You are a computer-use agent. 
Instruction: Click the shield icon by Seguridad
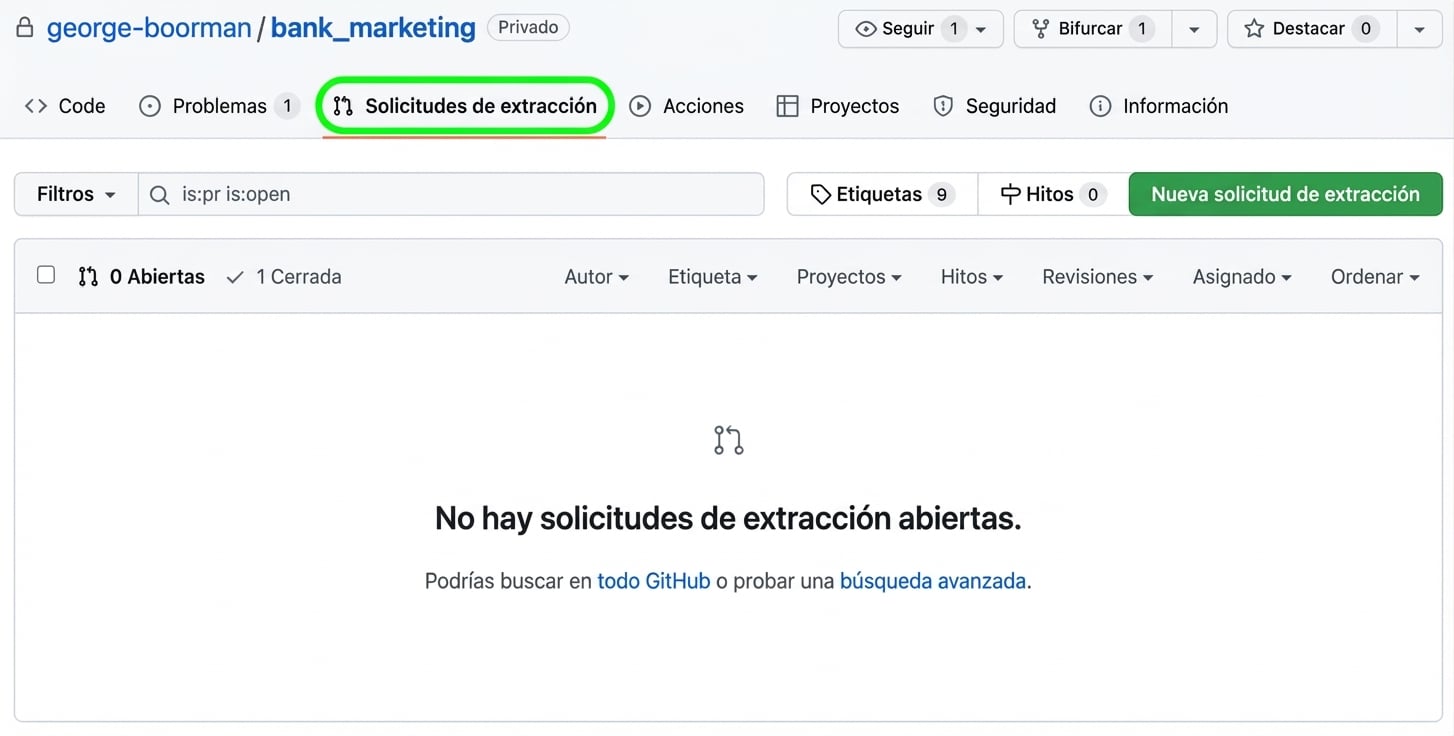click(943, 106)
